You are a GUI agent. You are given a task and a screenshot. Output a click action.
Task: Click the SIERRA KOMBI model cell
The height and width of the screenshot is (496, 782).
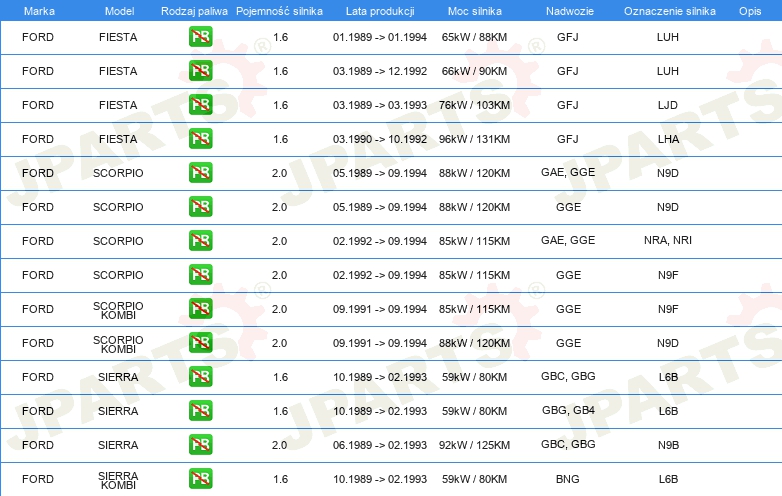click(118, 480)
